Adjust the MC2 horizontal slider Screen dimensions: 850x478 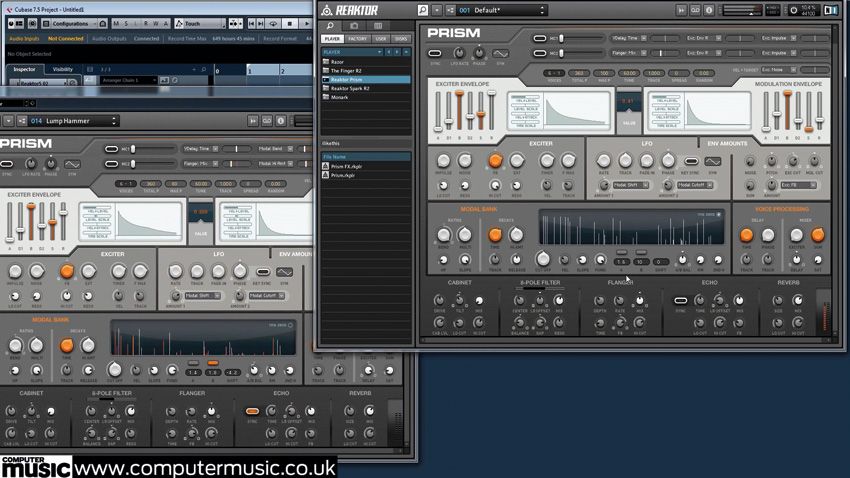point(582,53)
